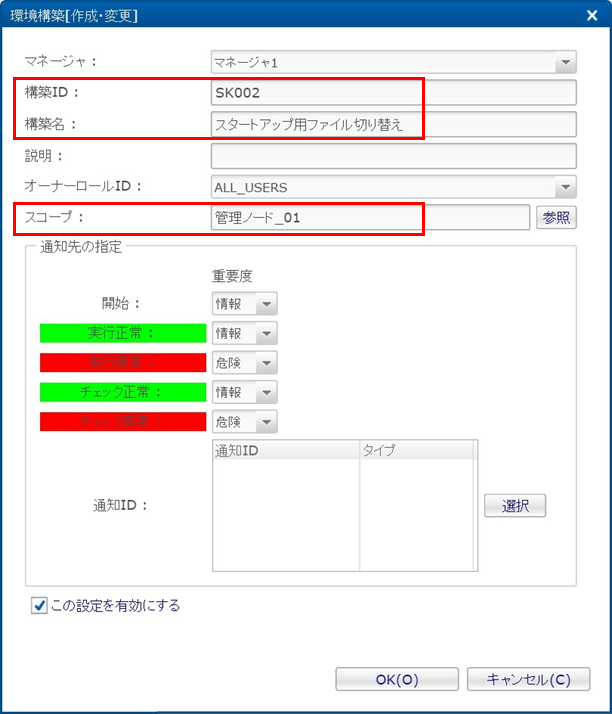Click the 選択 button for notification IDs
This screenshot has width=612, height=714.
point(515,505)
